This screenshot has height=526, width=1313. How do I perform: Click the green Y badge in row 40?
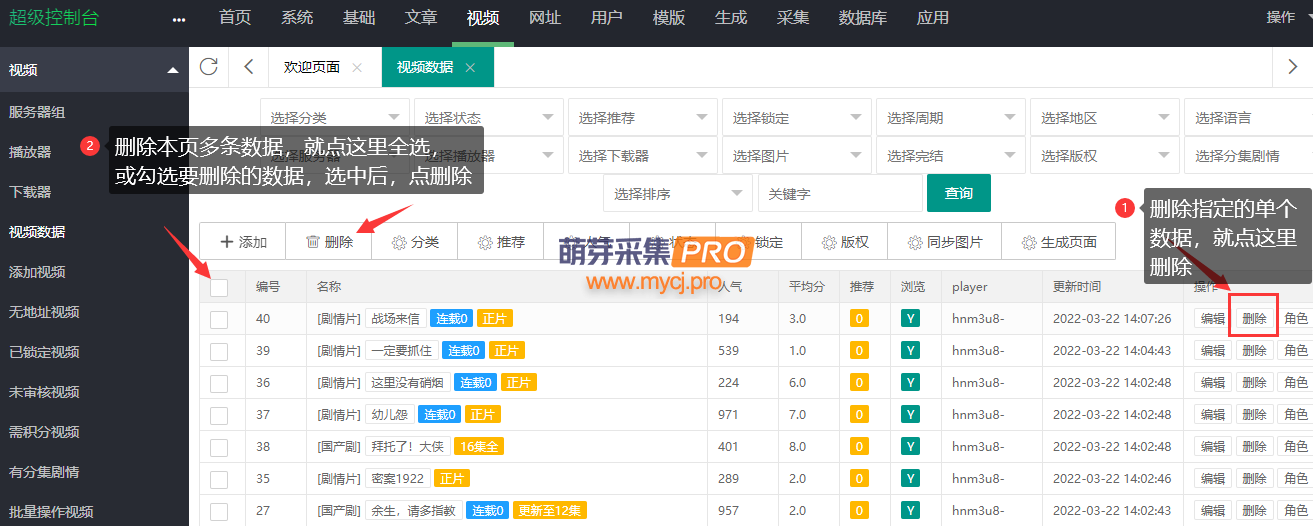click(x=910, y=319)
